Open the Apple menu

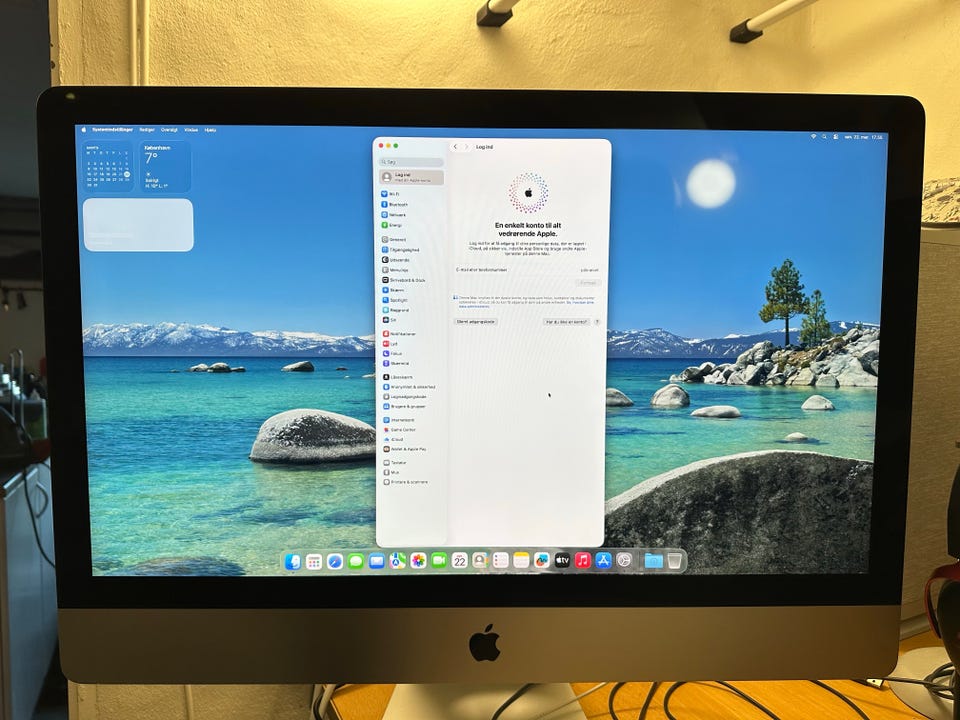84,130
